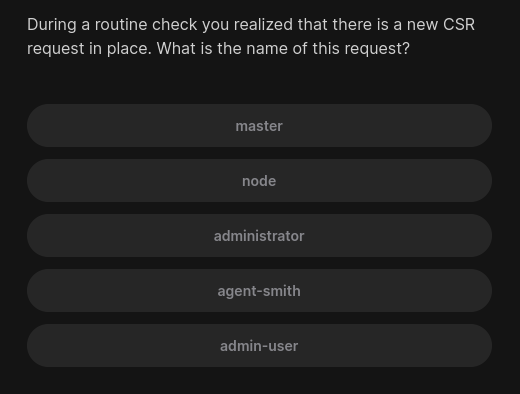This screenshot has height=394, width=520.
Task: Click the "node" label text
Action: click(x=259, y=181)
